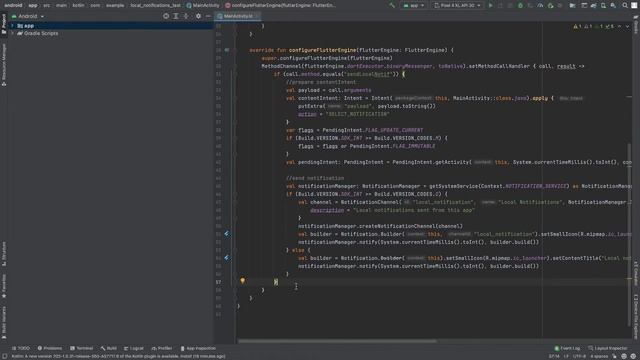Click the editor horizontal scrollbar
The width and height of the screenshot is (640, 360).
[337, 341]
